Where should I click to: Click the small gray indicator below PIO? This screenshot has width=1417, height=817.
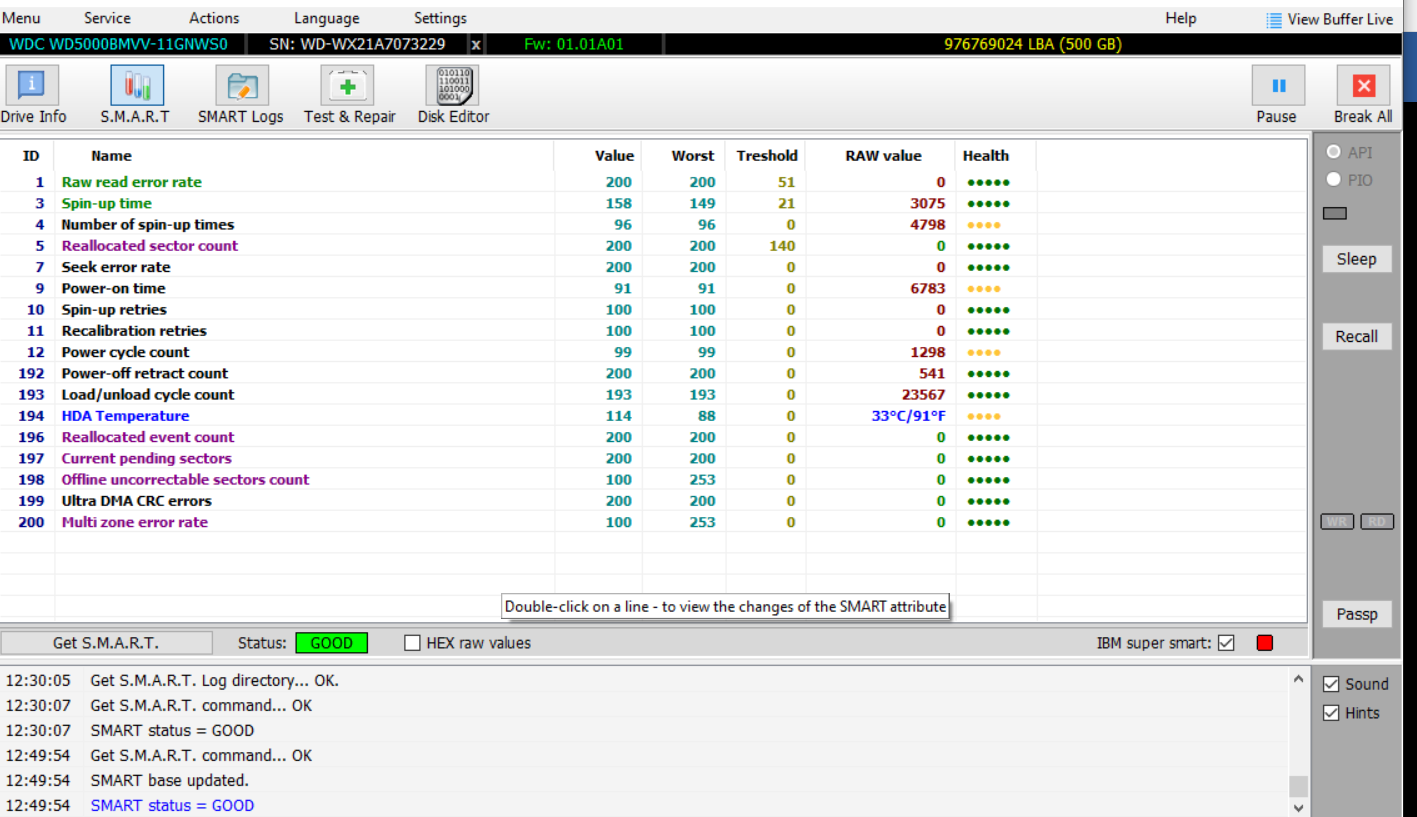(x=1334, y=213)
